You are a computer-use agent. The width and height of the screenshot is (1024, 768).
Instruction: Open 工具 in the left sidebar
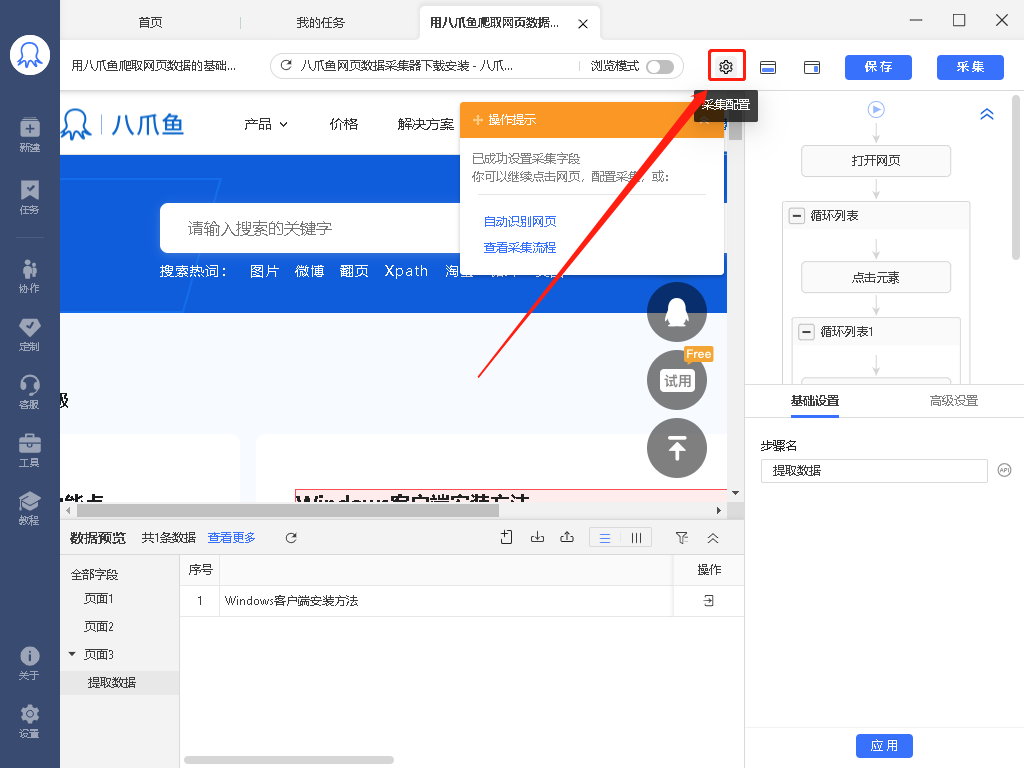[29, 451]
